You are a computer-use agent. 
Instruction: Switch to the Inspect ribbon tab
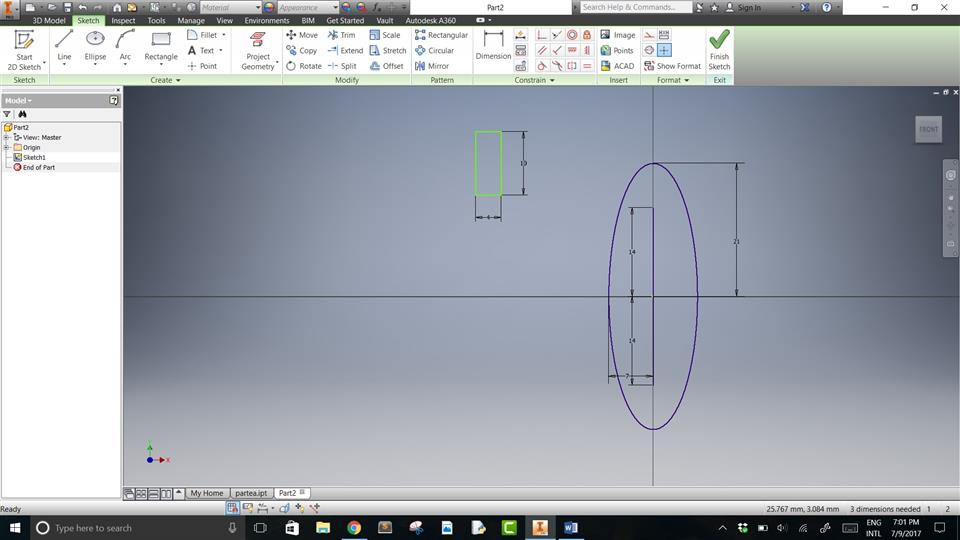click(123, 20)
